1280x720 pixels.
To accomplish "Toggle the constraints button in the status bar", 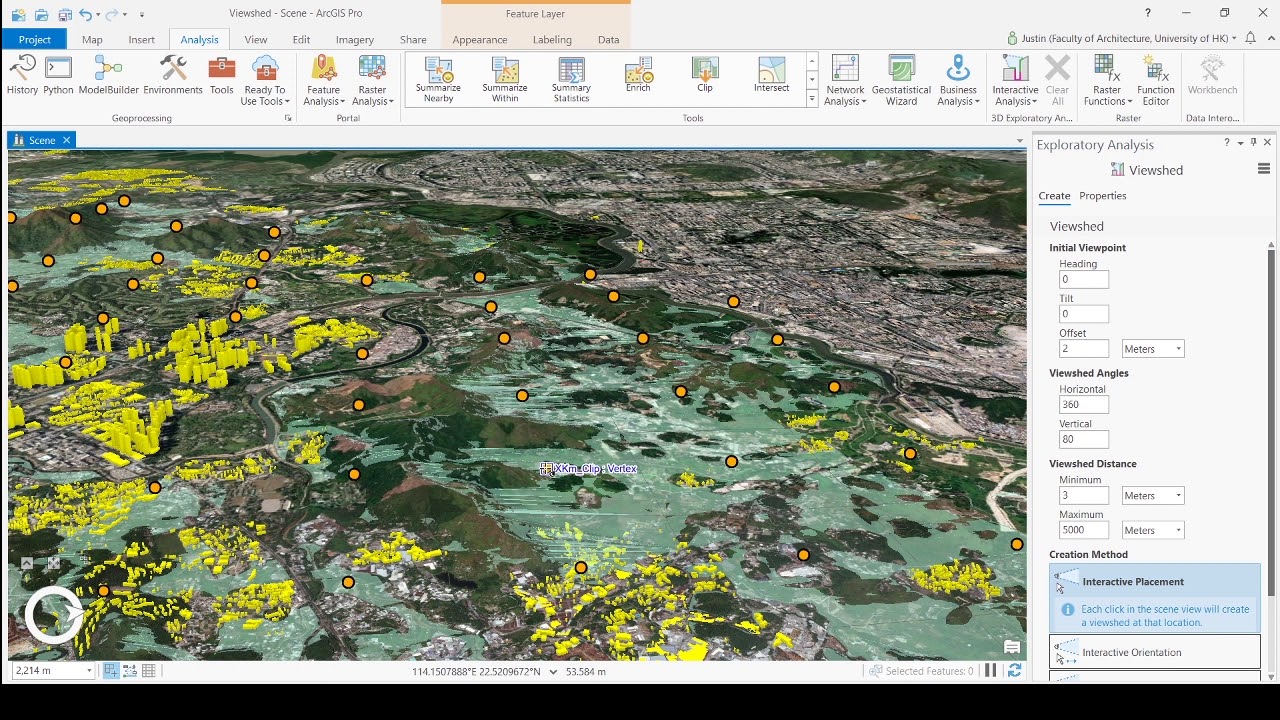I will (x=130, y=671).
